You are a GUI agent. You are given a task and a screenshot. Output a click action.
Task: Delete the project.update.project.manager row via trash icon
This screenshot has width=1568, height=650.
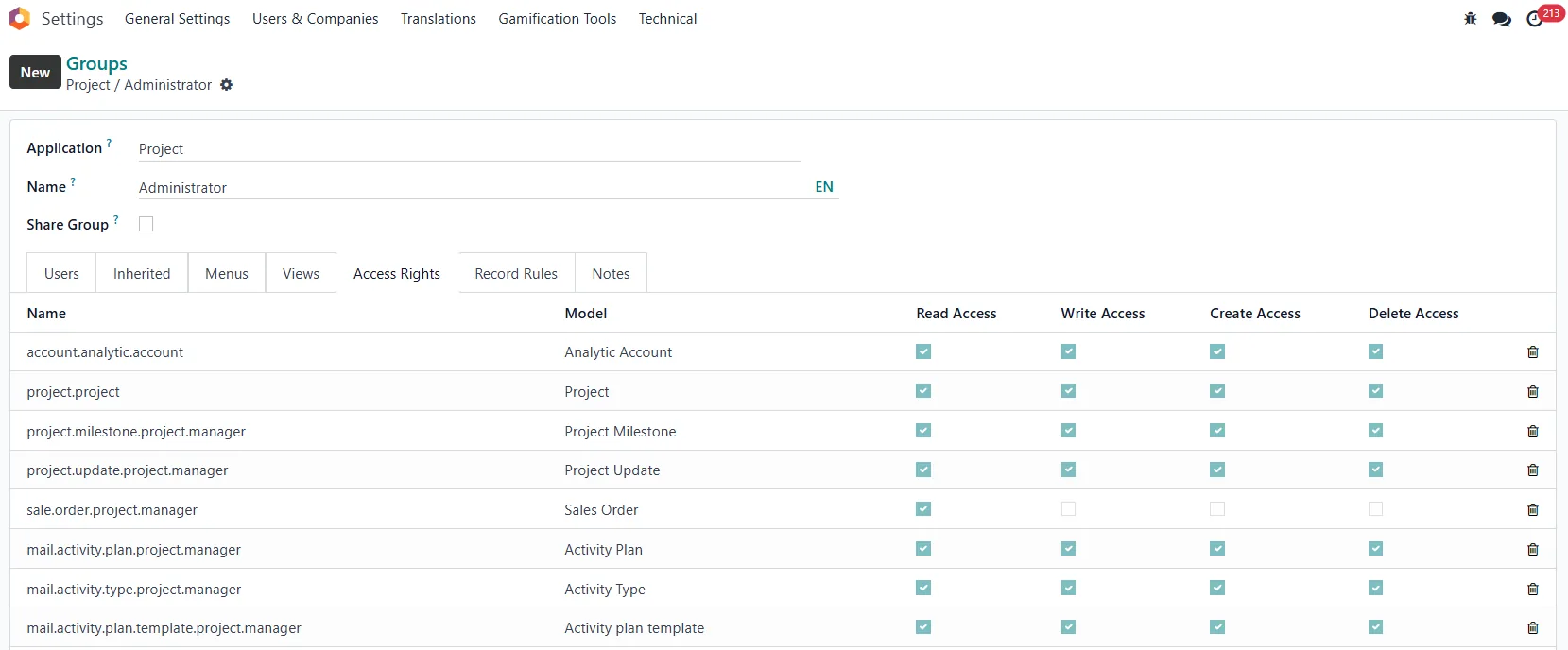pyautogui.click(x=1532, y=470)
